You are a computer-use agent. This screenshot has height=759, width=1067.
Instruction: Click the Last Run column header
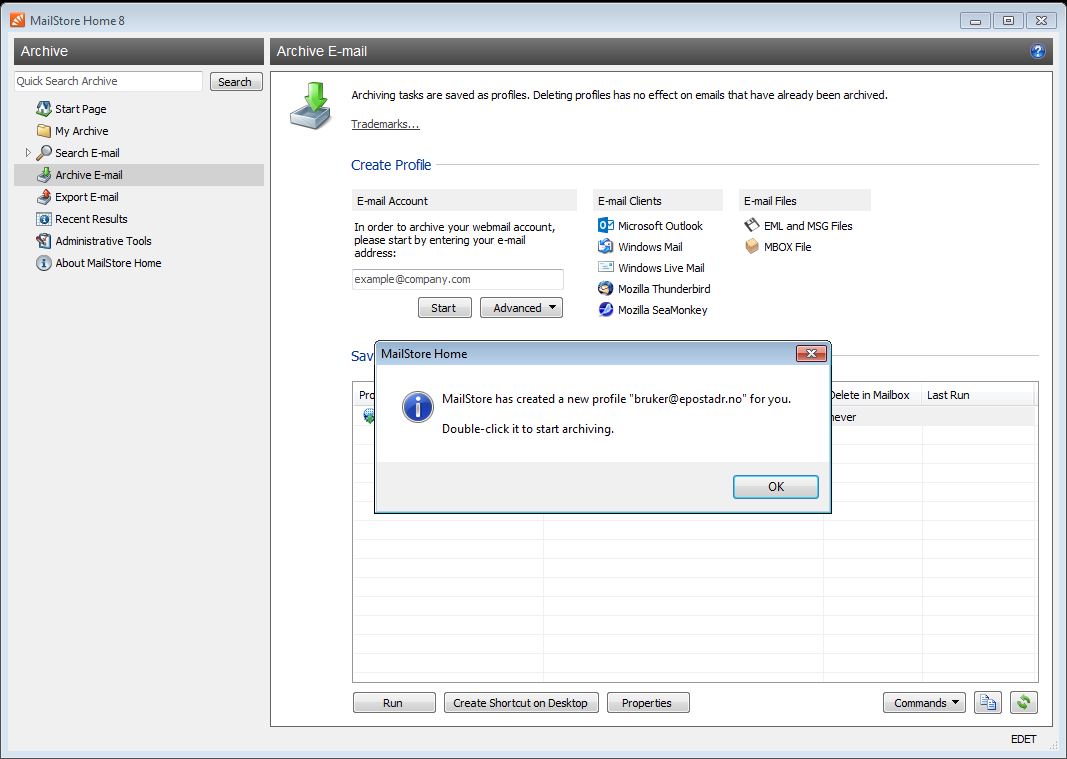pyautogui.click(x=977, y=395)
